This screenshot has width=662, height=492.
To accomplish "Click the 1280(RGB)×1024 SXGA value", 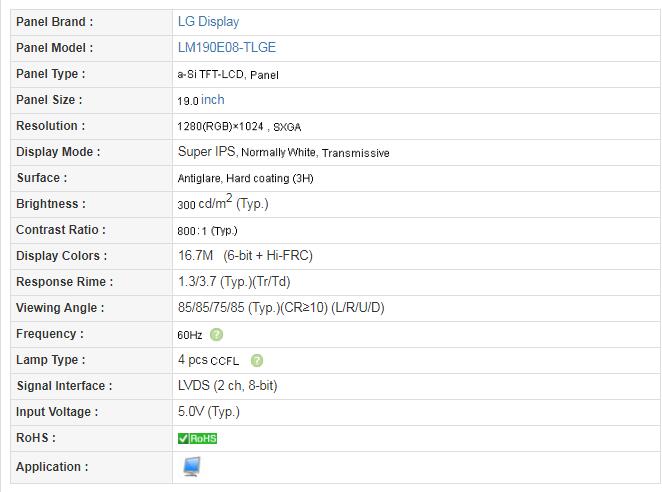I will pos(239,127).
